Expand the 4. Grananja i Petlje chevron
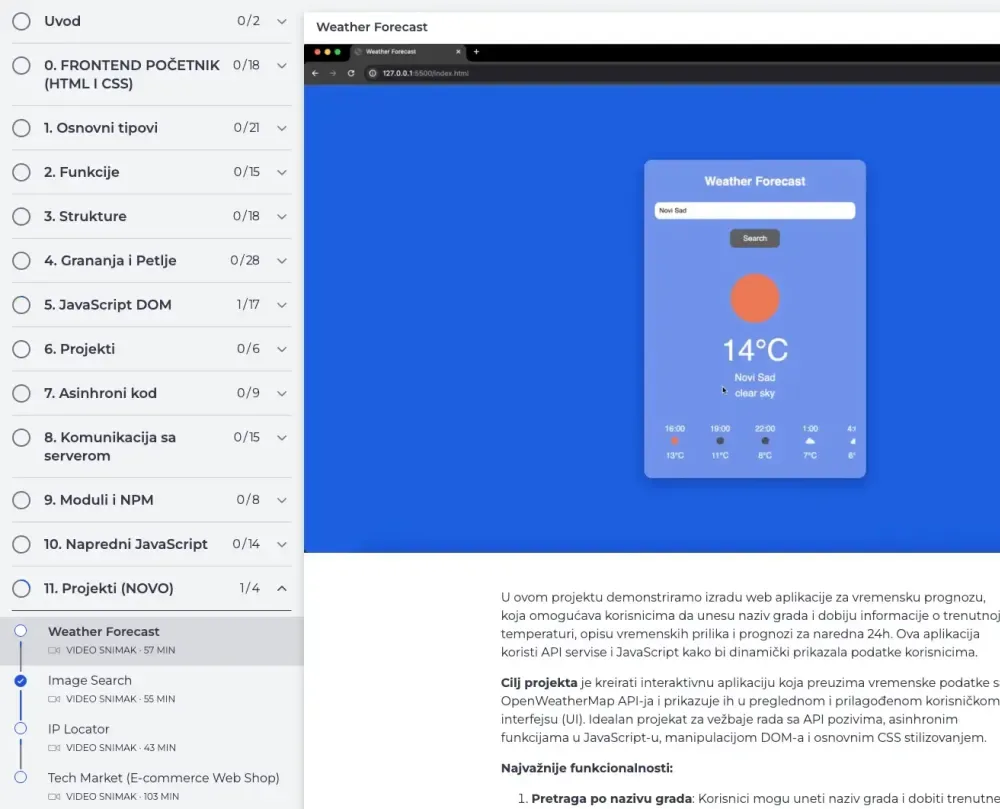This screenshot has width=1000, height=809. (x=281, y=261)
